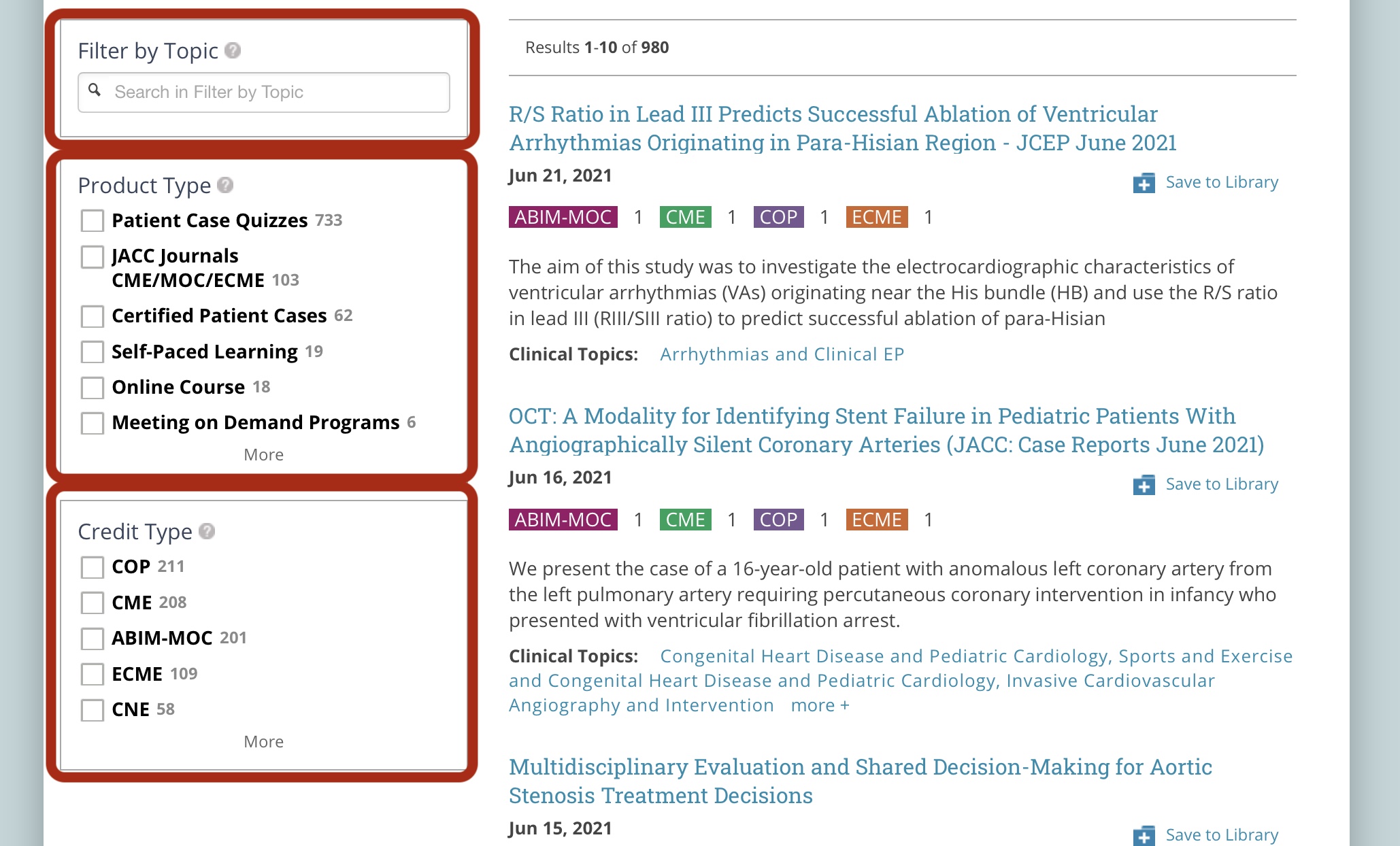
Task: Click purple COP badge on first result
Action: 778,217
